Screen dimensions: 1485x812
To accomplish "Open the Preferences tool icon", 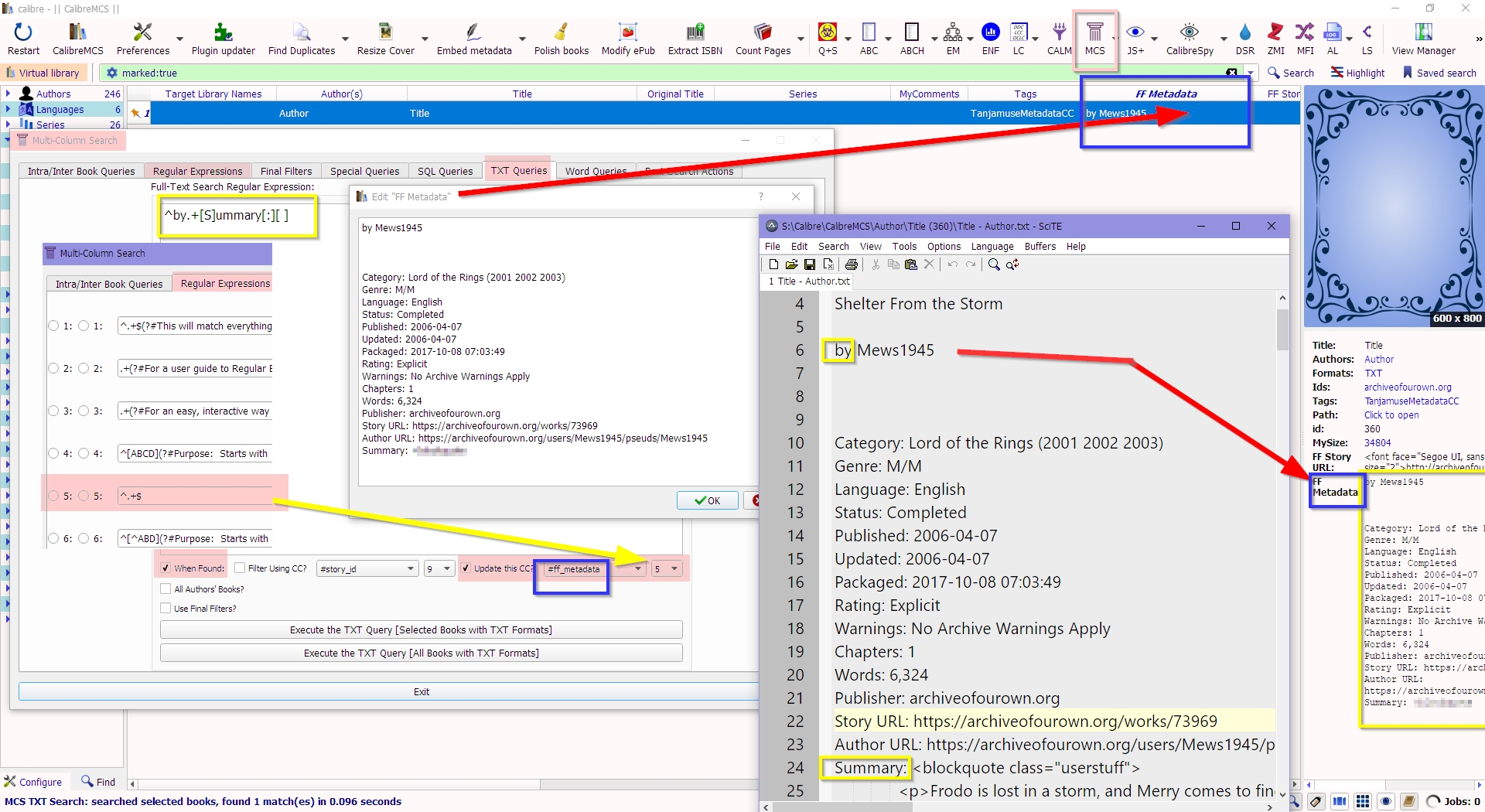I will coord(142,32).
